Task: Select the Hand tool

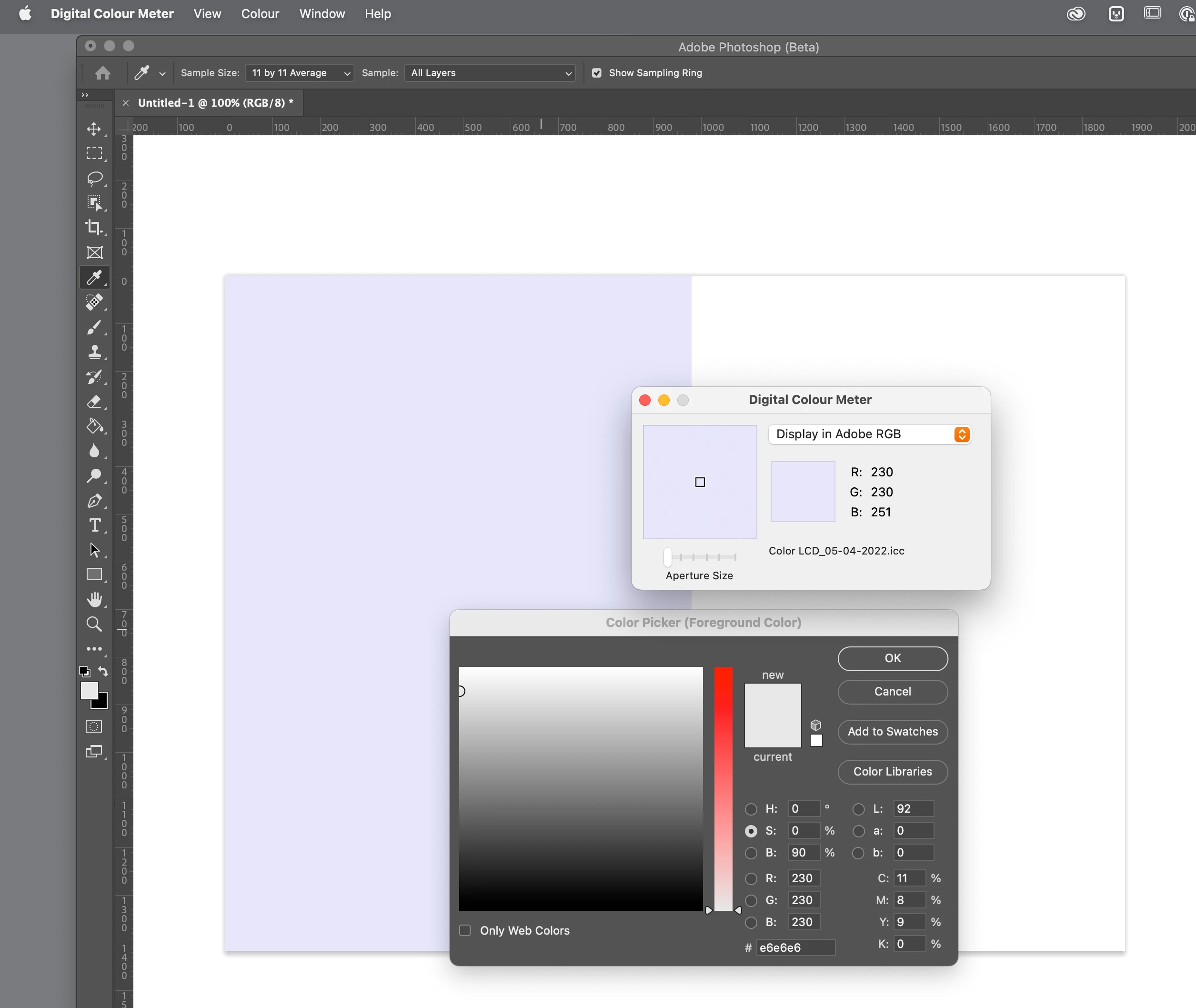Action: [x=94, y=599]
